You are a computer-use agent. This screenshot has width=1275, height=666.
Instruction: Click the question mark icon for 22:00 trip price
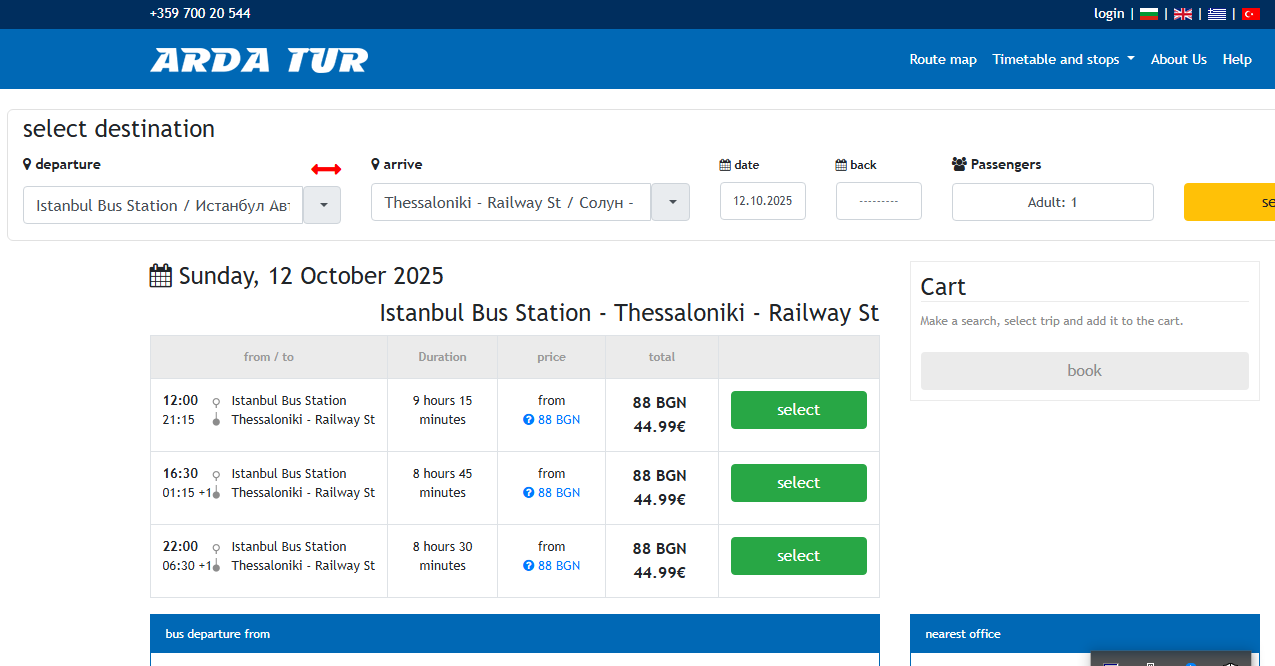click(x=529, y=566)
